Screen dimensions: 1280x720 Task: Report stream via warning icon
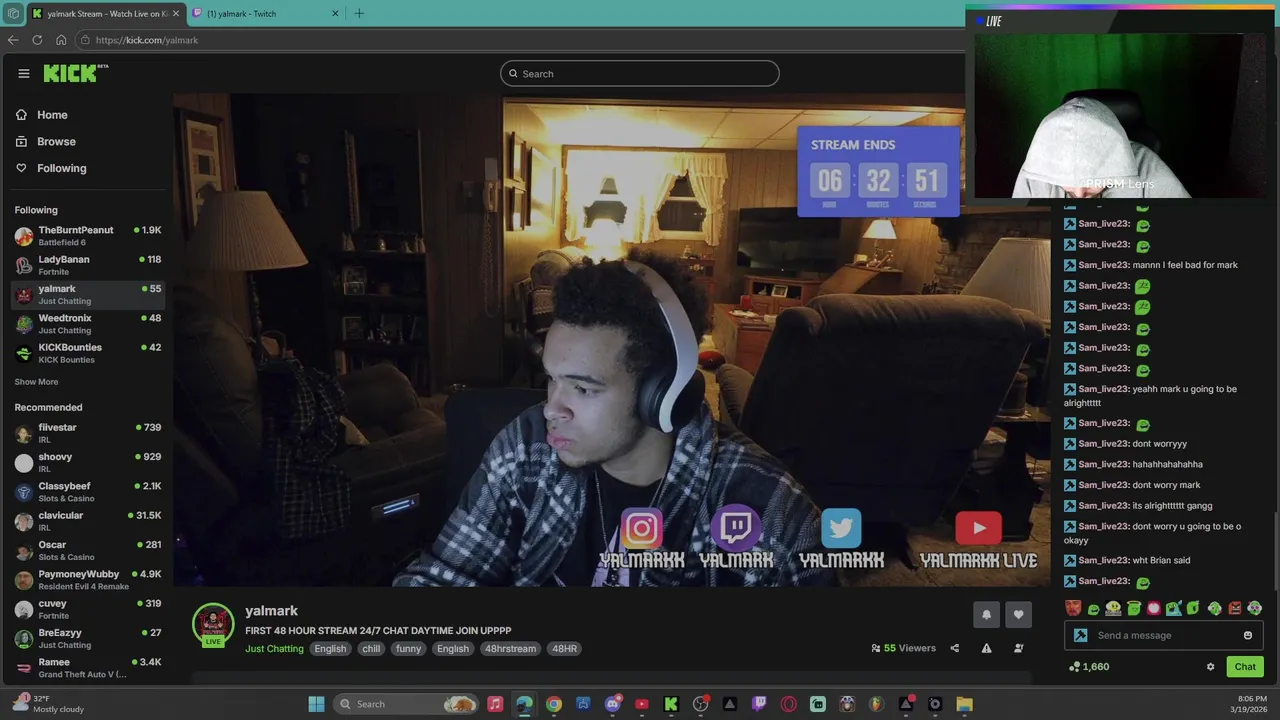pos(986,648)
